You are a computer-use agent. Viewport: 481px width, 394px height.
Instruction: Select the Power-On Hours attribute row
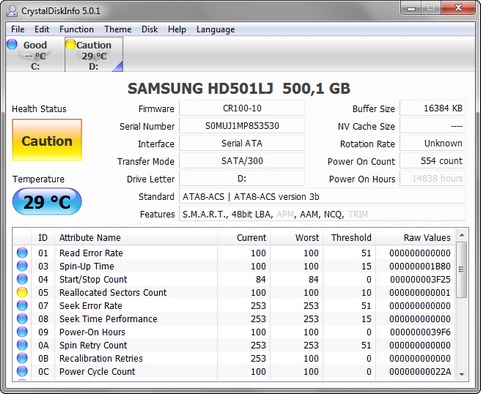click(234, 332)
